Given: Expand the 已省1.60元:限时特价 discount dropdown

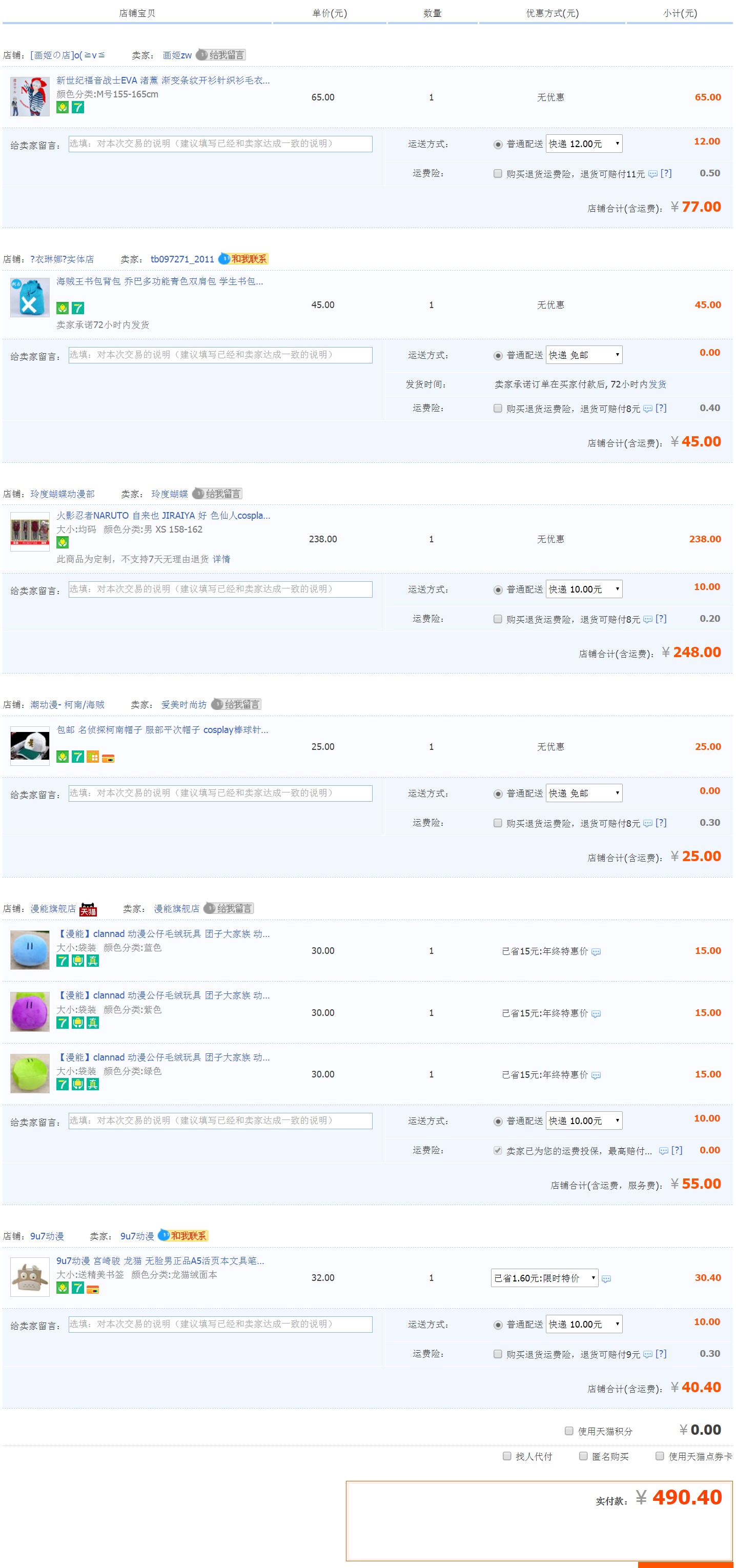Looking at the screenshot, I should click(544, 1277).
